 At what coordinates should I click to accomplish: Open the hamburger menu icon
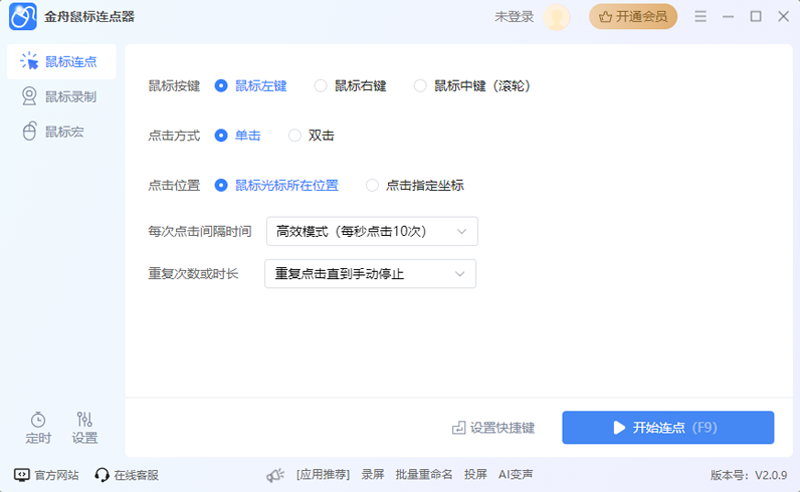tap(701, 17)
